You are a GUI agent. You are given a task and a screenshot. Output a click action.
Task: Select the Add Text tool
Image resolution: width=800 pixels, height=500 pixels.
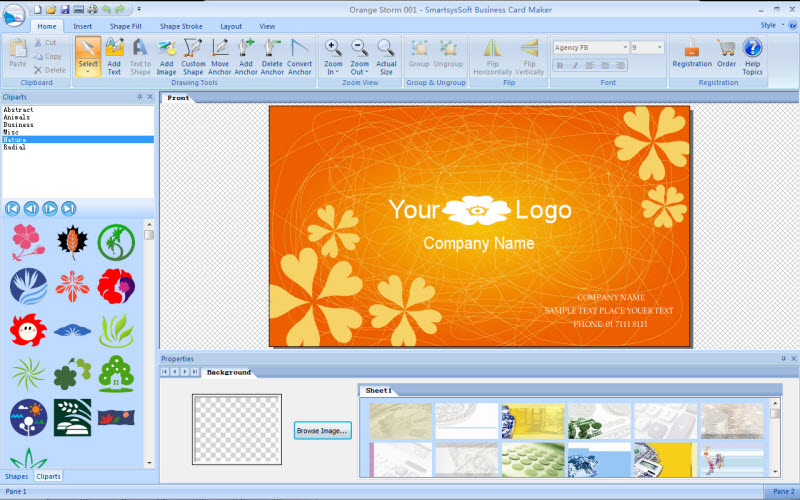click(x=114, y=56)
